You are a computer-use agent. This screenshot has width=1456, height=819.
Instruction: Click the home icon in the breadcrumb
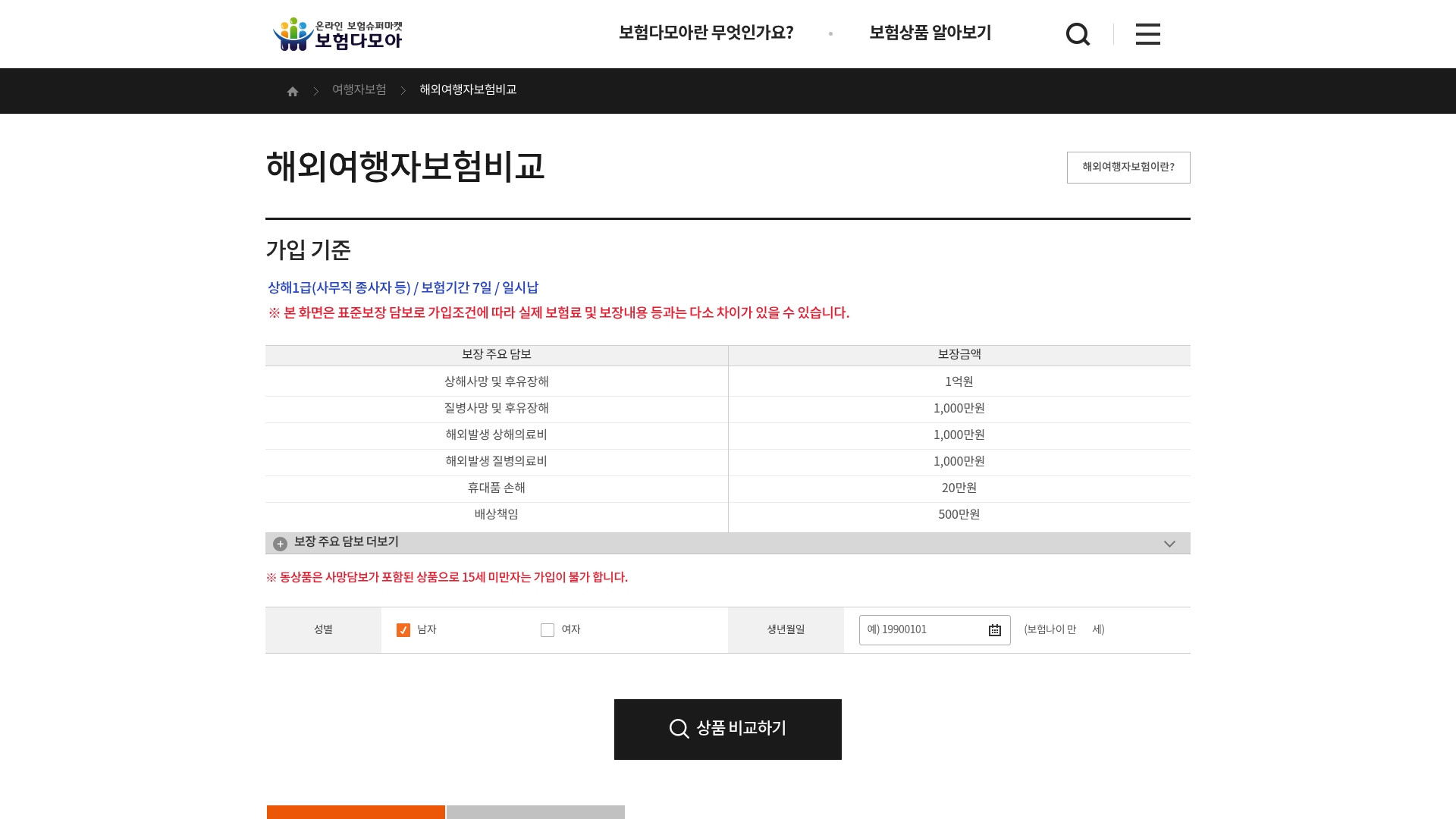[293, 90]
